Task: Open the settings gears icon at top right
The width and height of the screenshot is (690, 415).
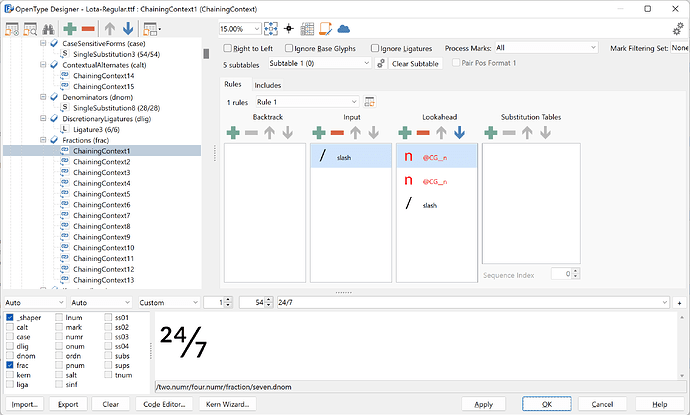Action: coord(676,29)
